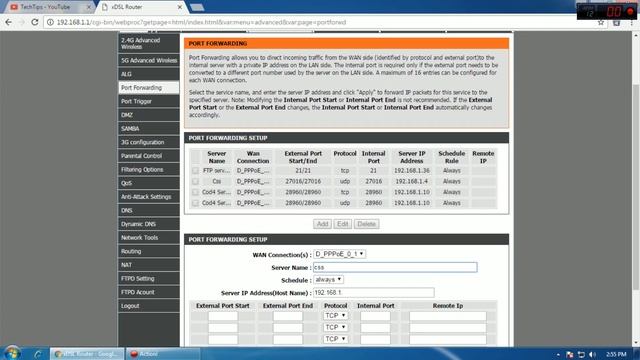
Task: Open the NAT page
Action: pyautogui.click(x=149, y=265)
